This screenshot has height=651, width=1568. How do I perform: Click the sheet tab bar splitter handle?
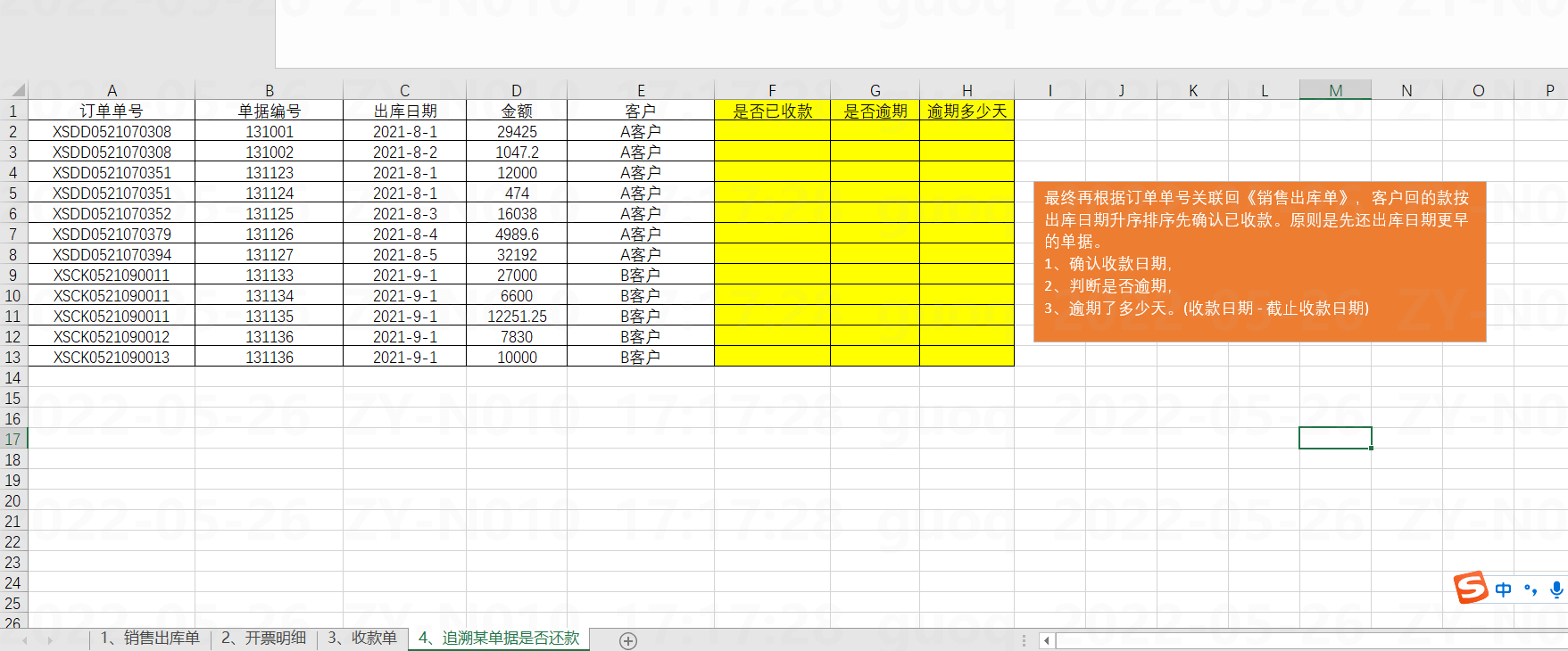click(1024, 640)
